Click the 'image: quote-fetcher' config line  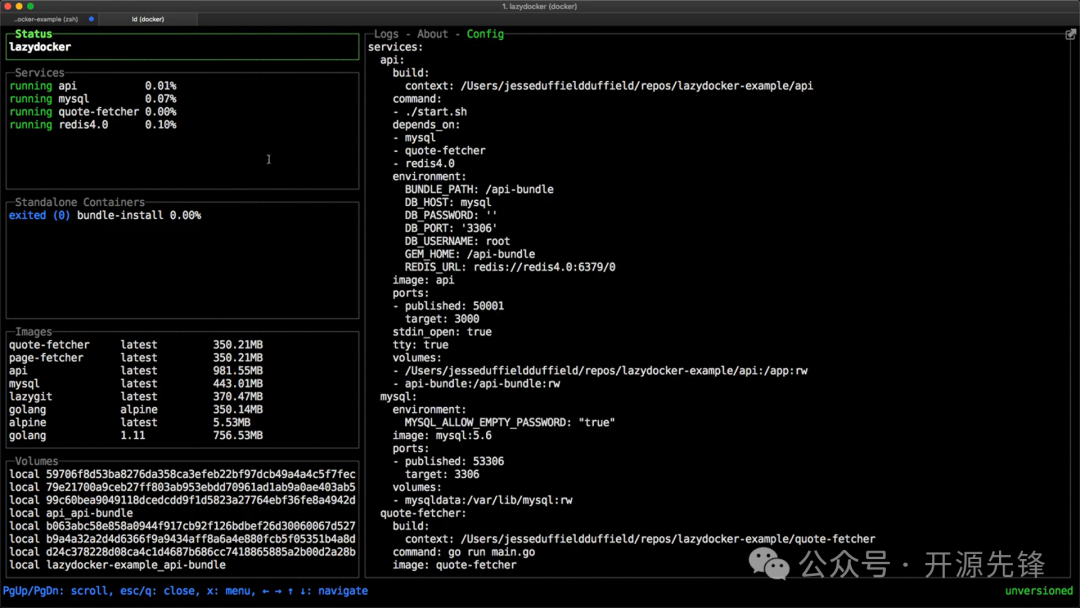coord(455,565)
